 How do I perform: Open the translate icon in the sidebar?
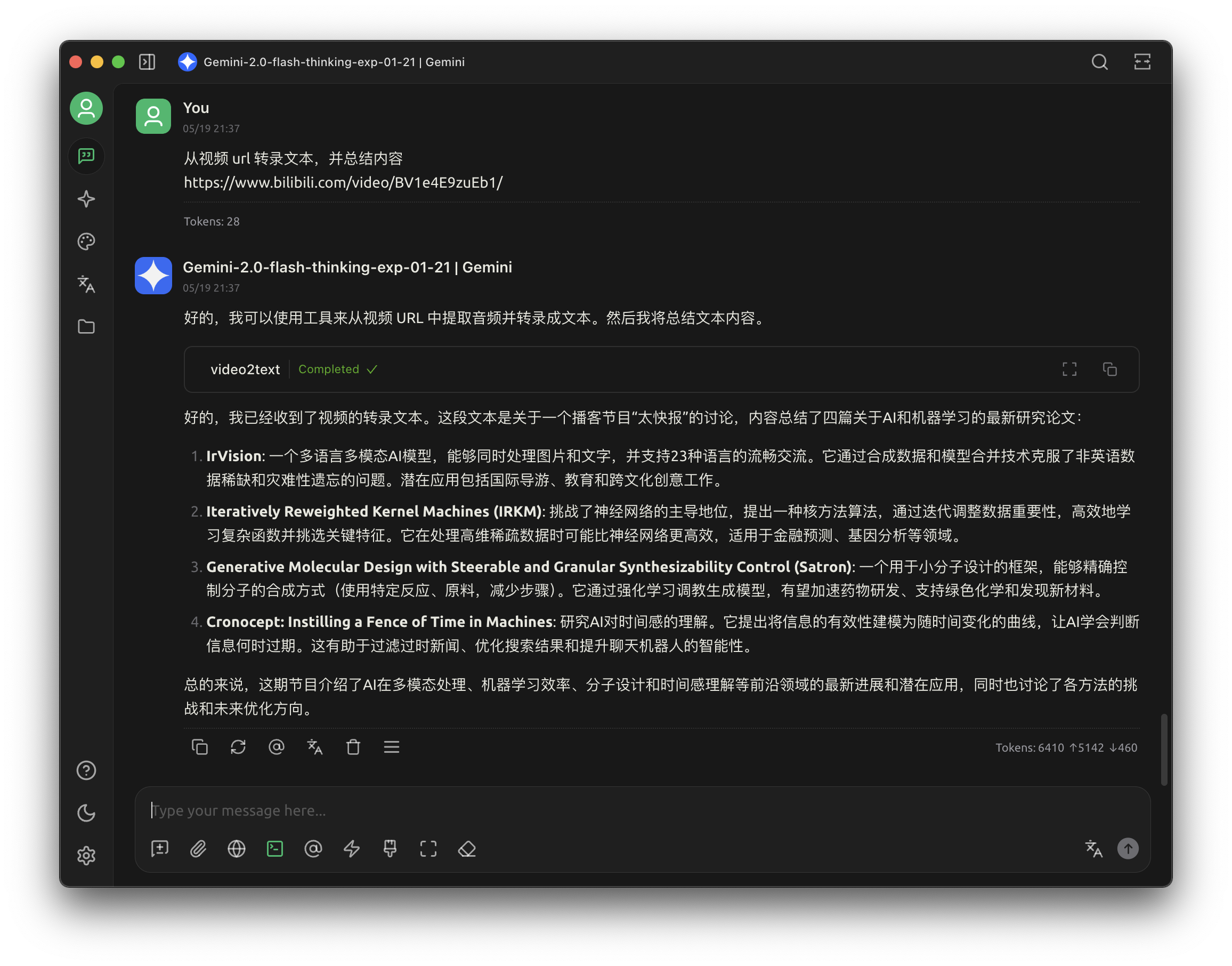(86, 284)
